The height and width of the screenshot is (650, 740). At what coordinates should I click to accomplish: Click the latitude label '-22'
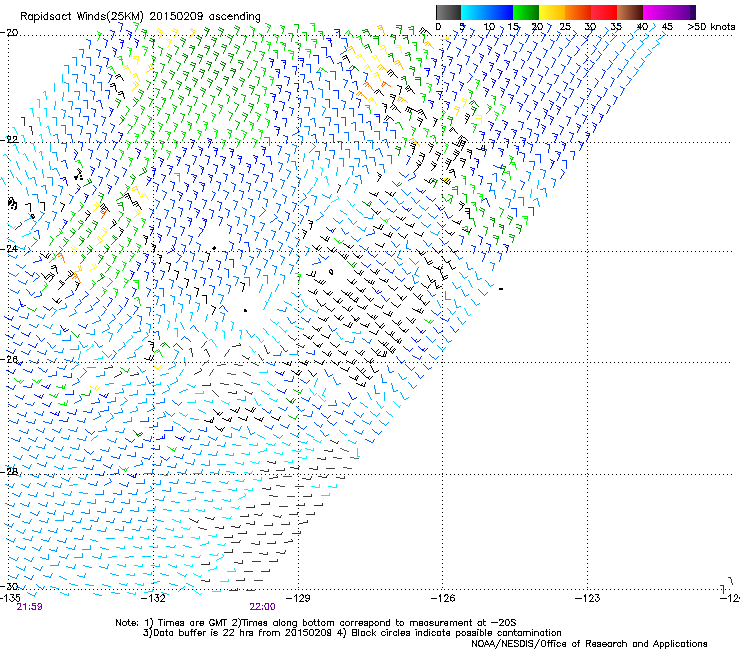[x=9, y=140]
